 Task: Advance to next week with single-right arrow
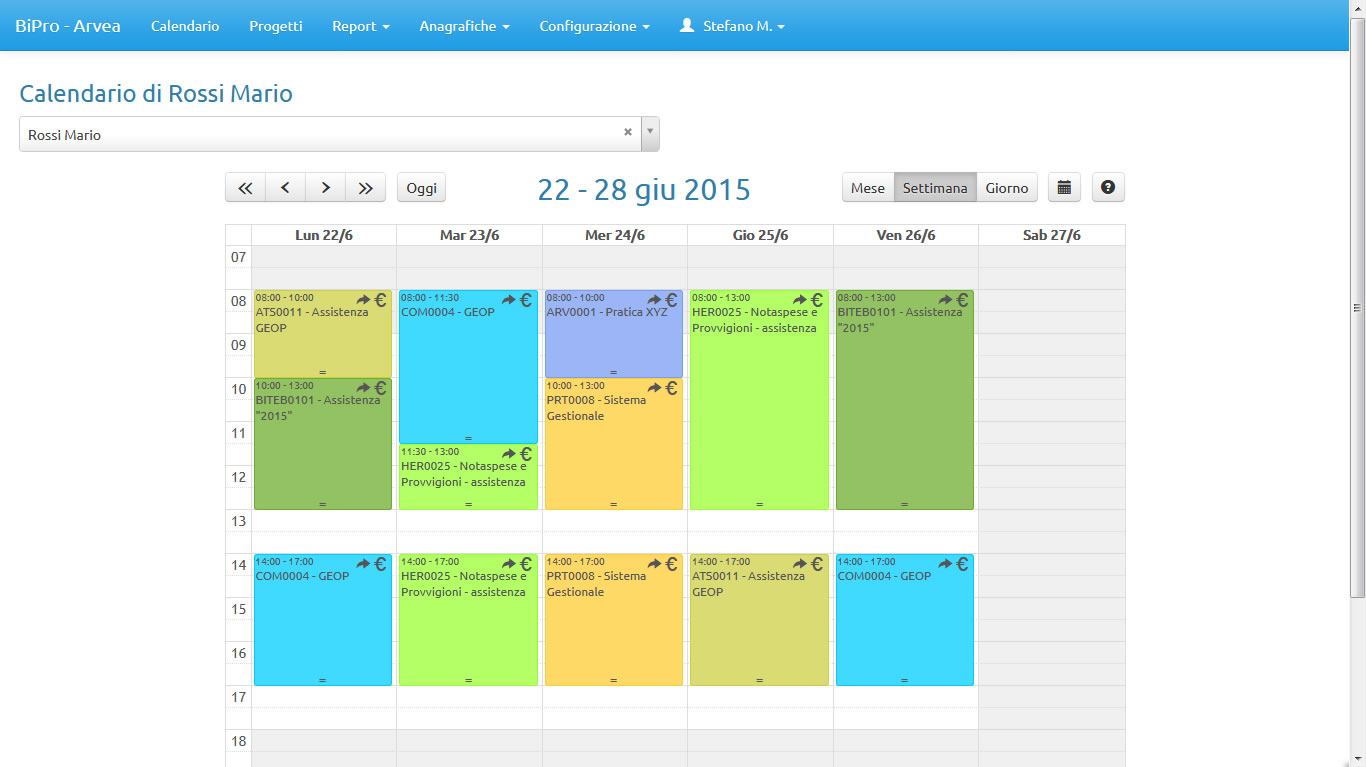click(x=325, y=188)
